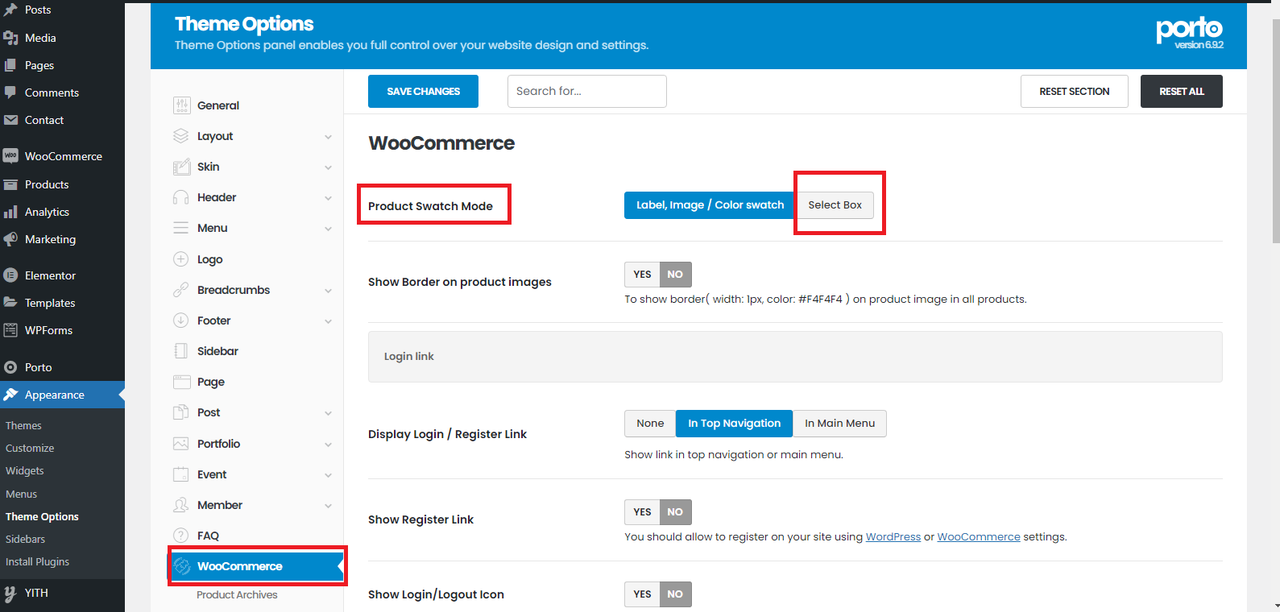Click the Member users icon
Image resolution: width=1280 pixels, height=612 pixels.
pyautogui.click(x=181, y=505)
